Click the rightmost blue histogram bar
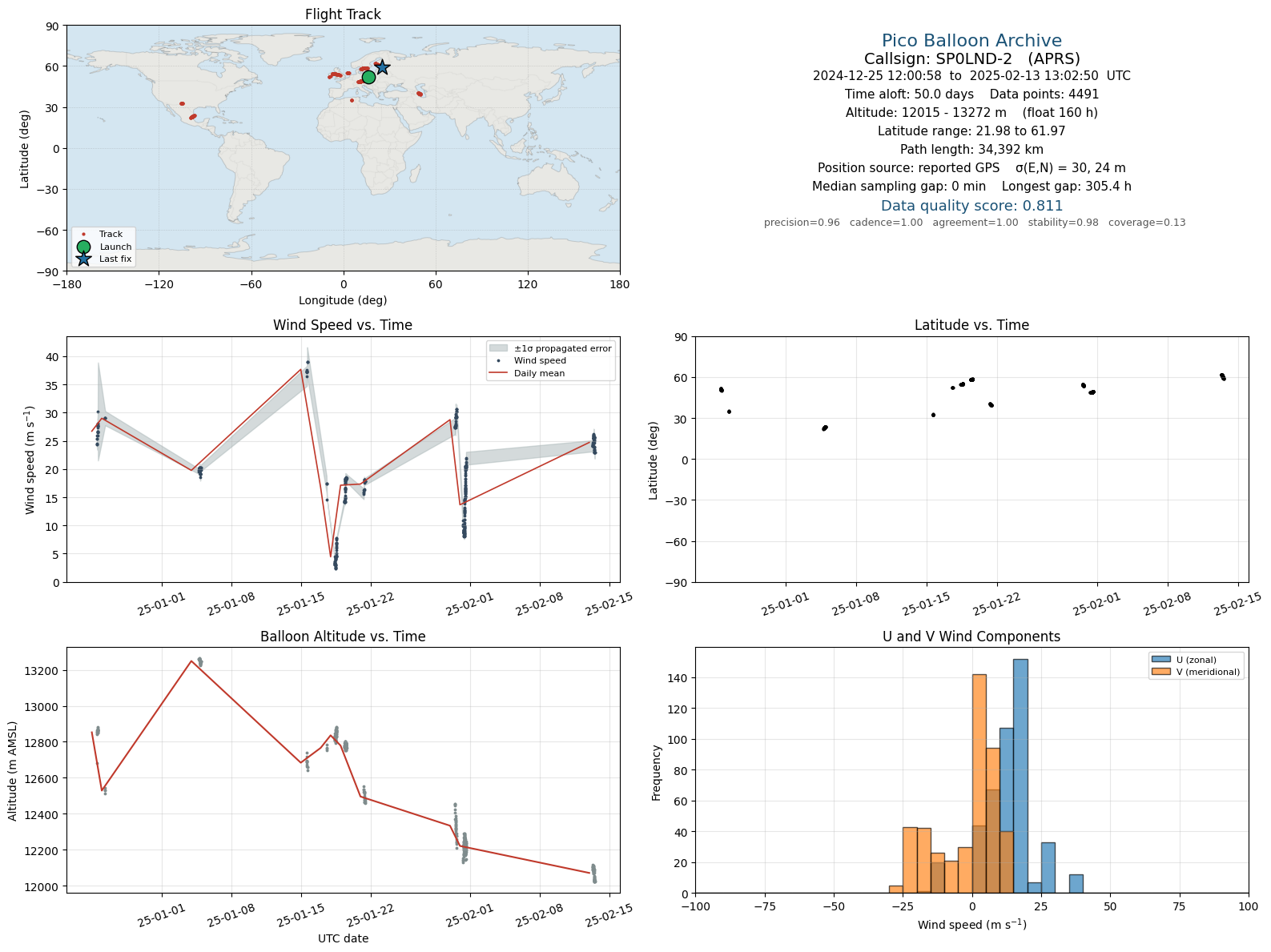Viewport: 1271px width, 952px height. click(1076, 883)
